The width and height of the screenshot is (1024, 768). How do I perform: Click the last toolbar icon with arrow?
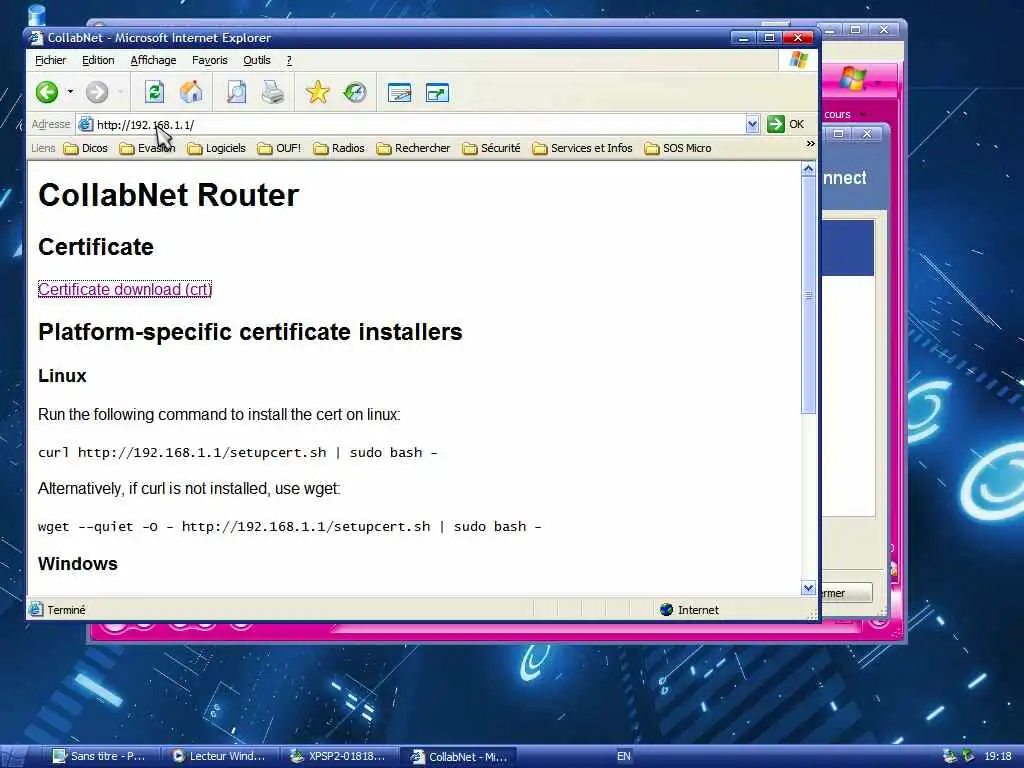tap(437, 93)
